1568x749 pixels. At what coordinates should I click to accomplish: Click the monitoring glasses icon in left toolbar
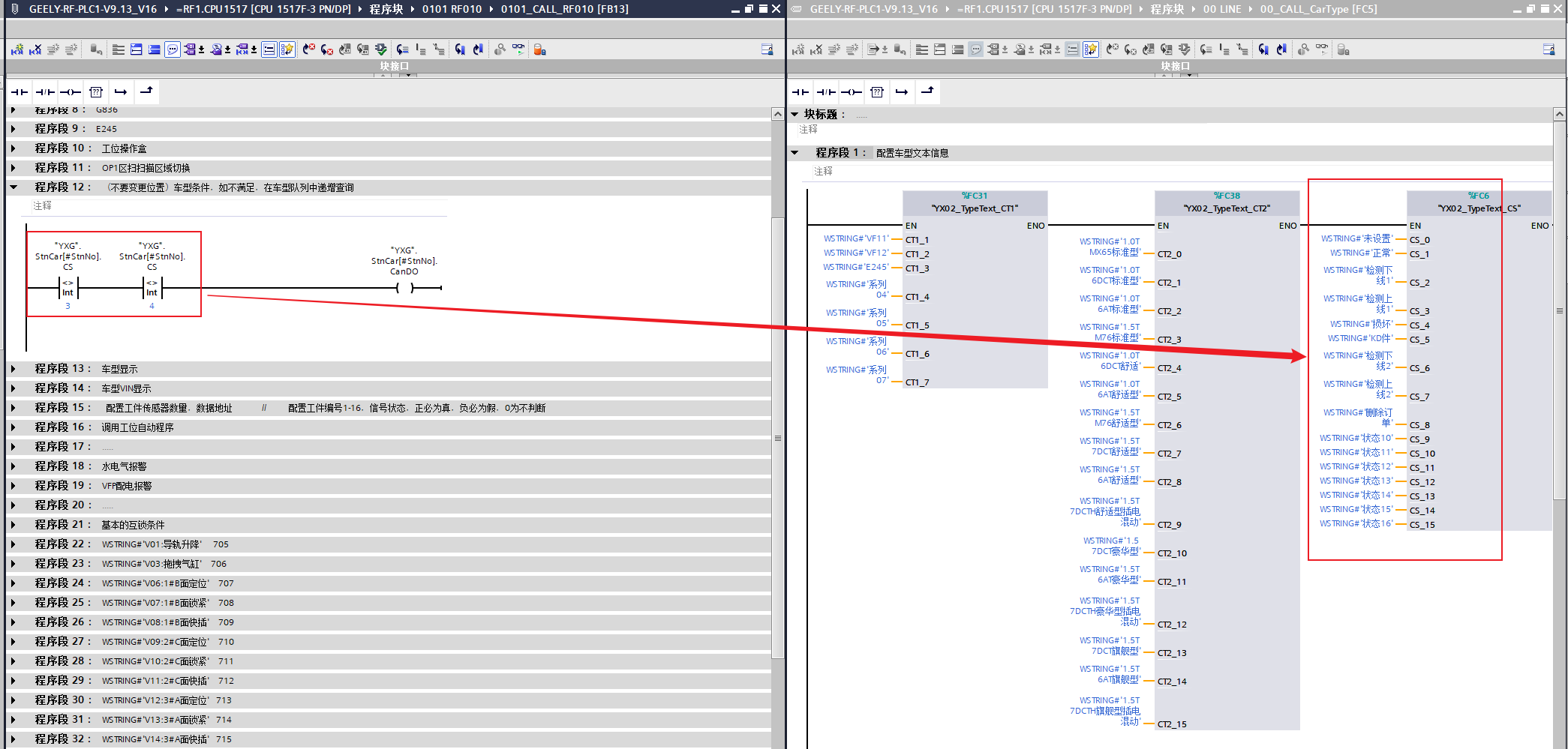[x=518, y=49]
